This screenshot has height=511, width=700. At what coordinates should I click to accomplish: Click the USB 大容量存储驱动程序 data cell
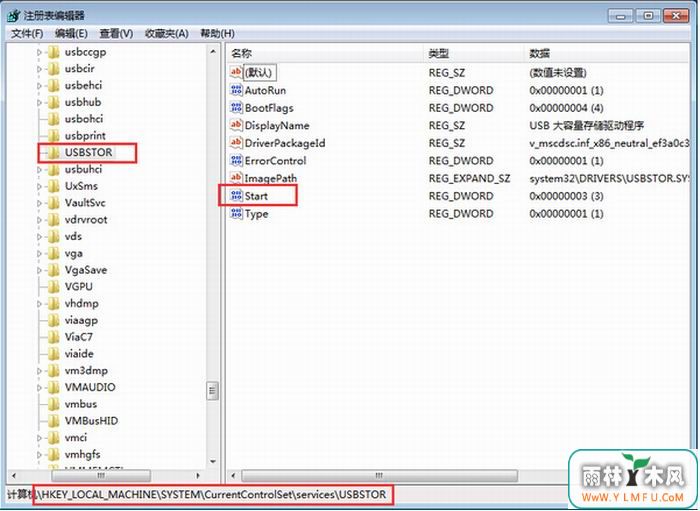(x=587, y=125)
